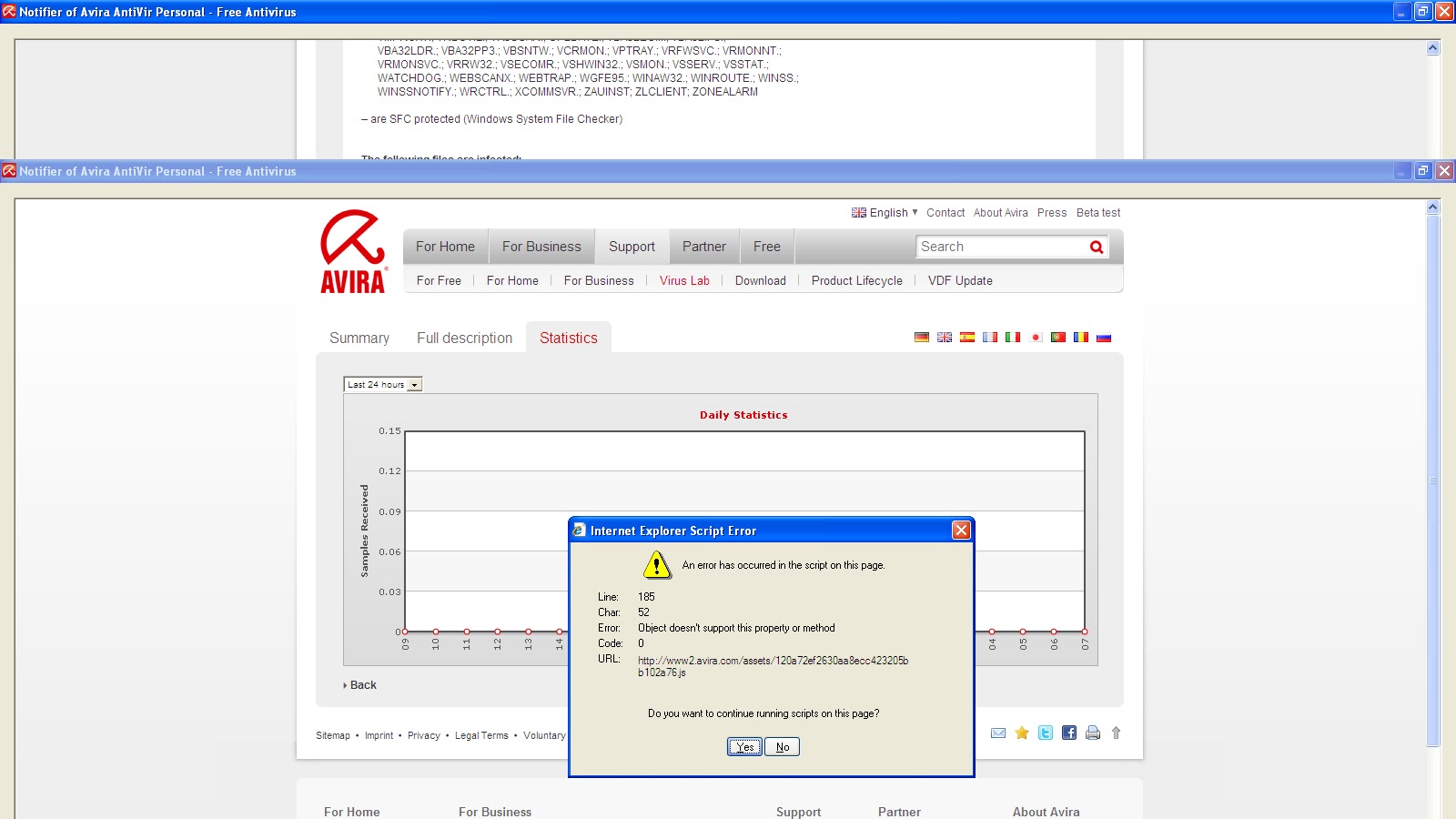
Task: Open the For Business submenu link
Action: click(599, 281)
